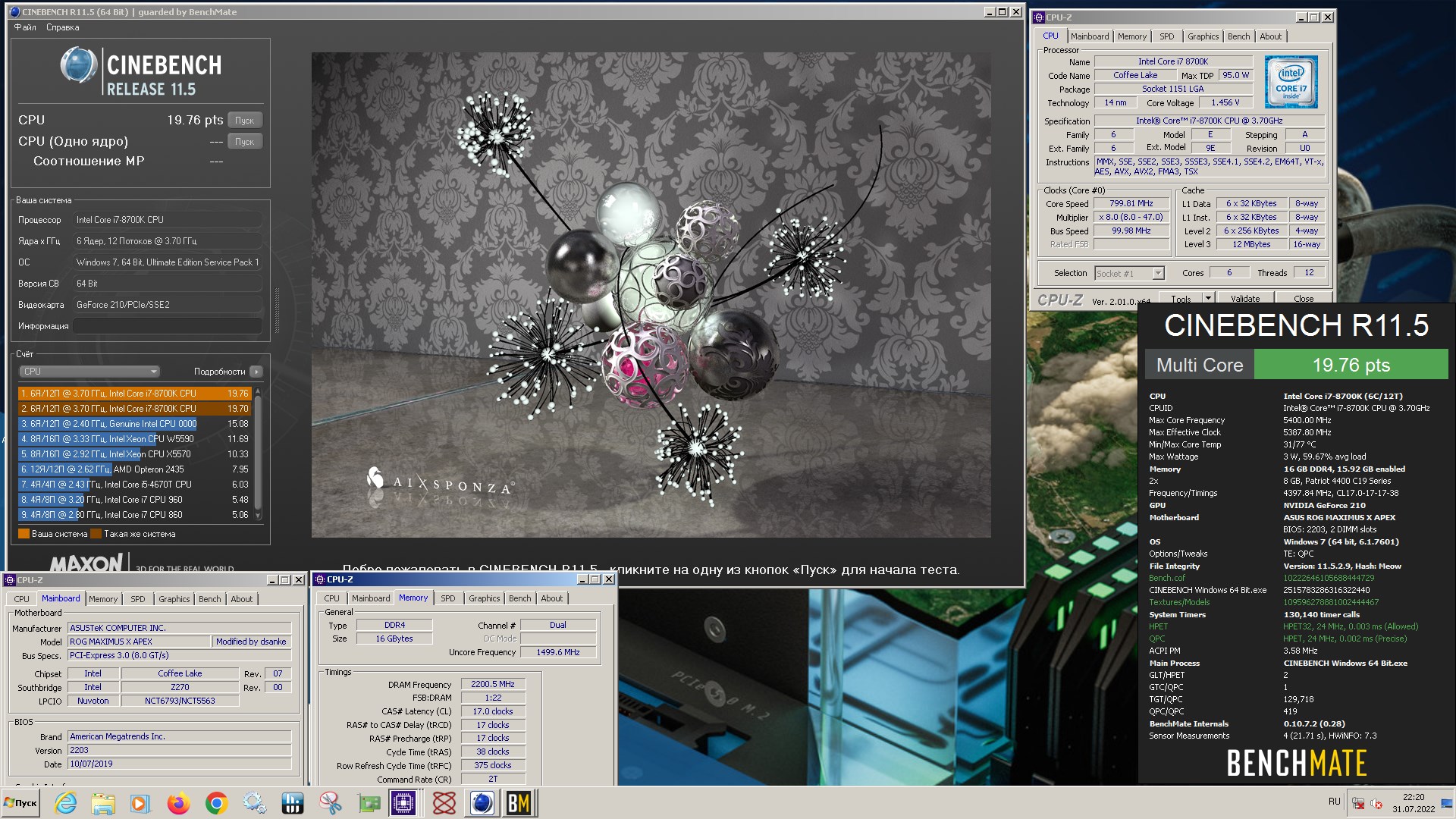The height and width of the screenshot is (819, 1456).
Task: Click the Информация input field
Action: (168, 326)
